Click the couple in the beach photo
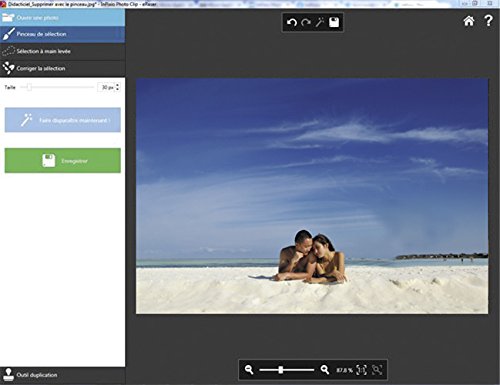 pyautogui.click(x=311, y=257)
